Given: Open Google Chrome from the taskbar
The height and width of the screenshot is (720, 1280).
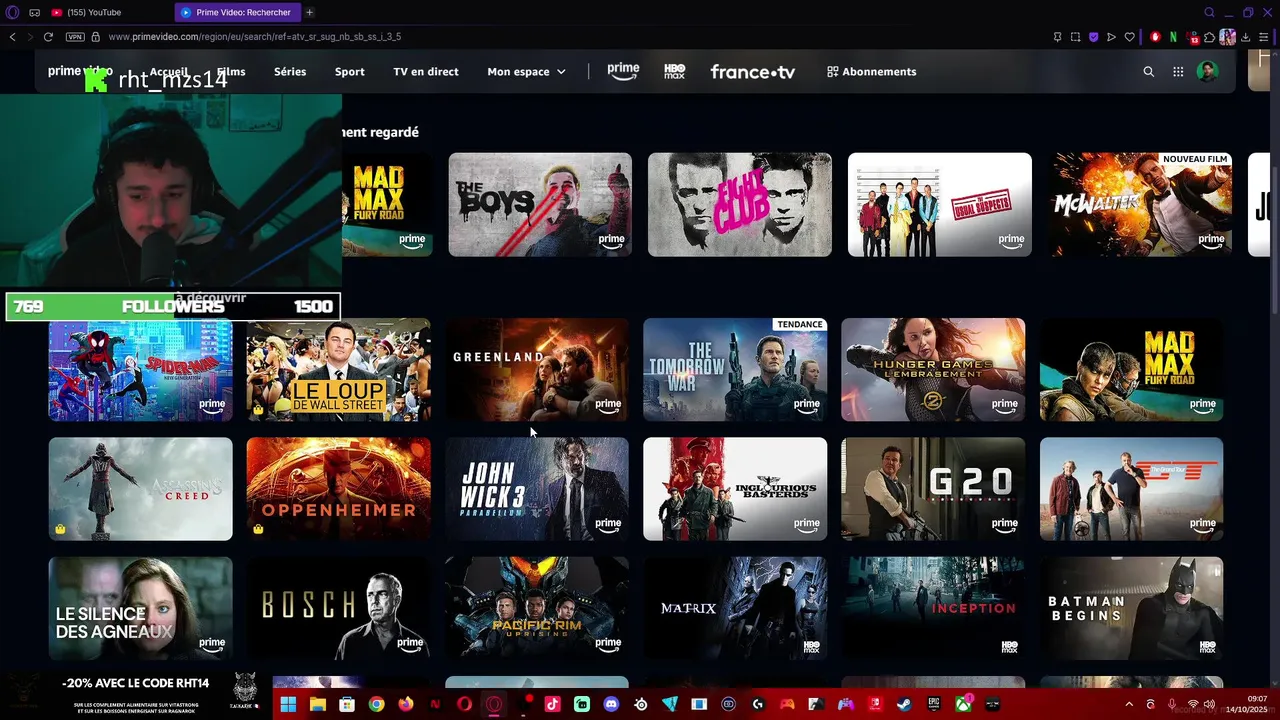Looking at the screenshot, I should [x=376, y=704].
